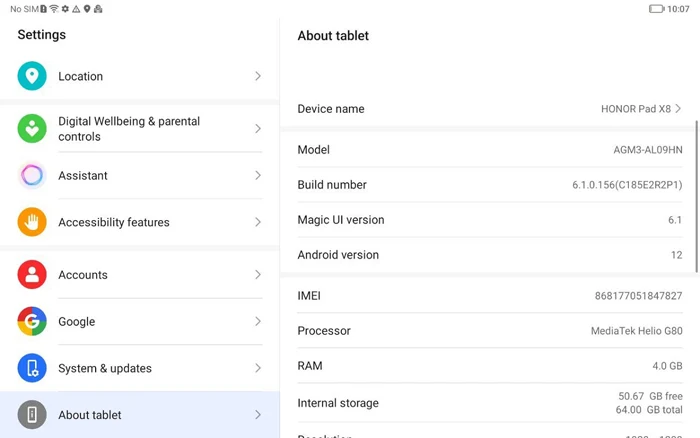Tap the warning triangle status icon
The image size is (700, 438).
tap(76, 8)
